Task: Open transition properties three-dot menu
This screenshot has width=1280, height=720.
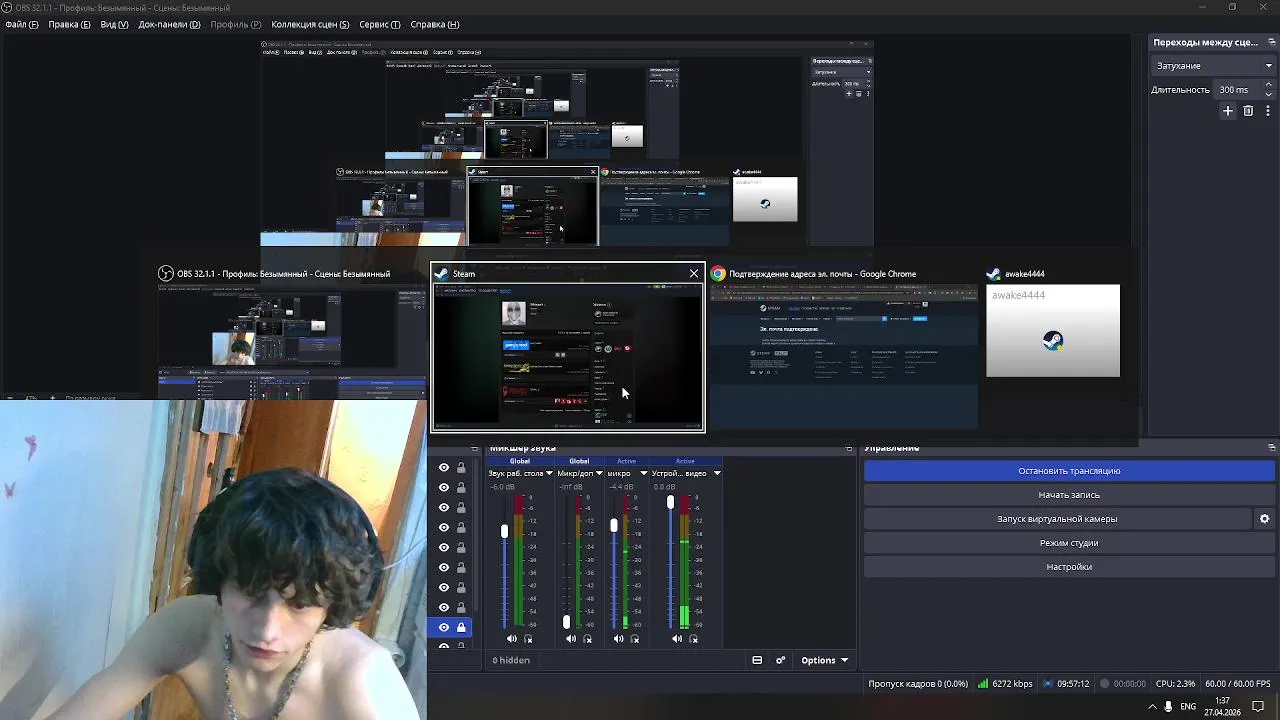Action: [x=1267, y=111]
